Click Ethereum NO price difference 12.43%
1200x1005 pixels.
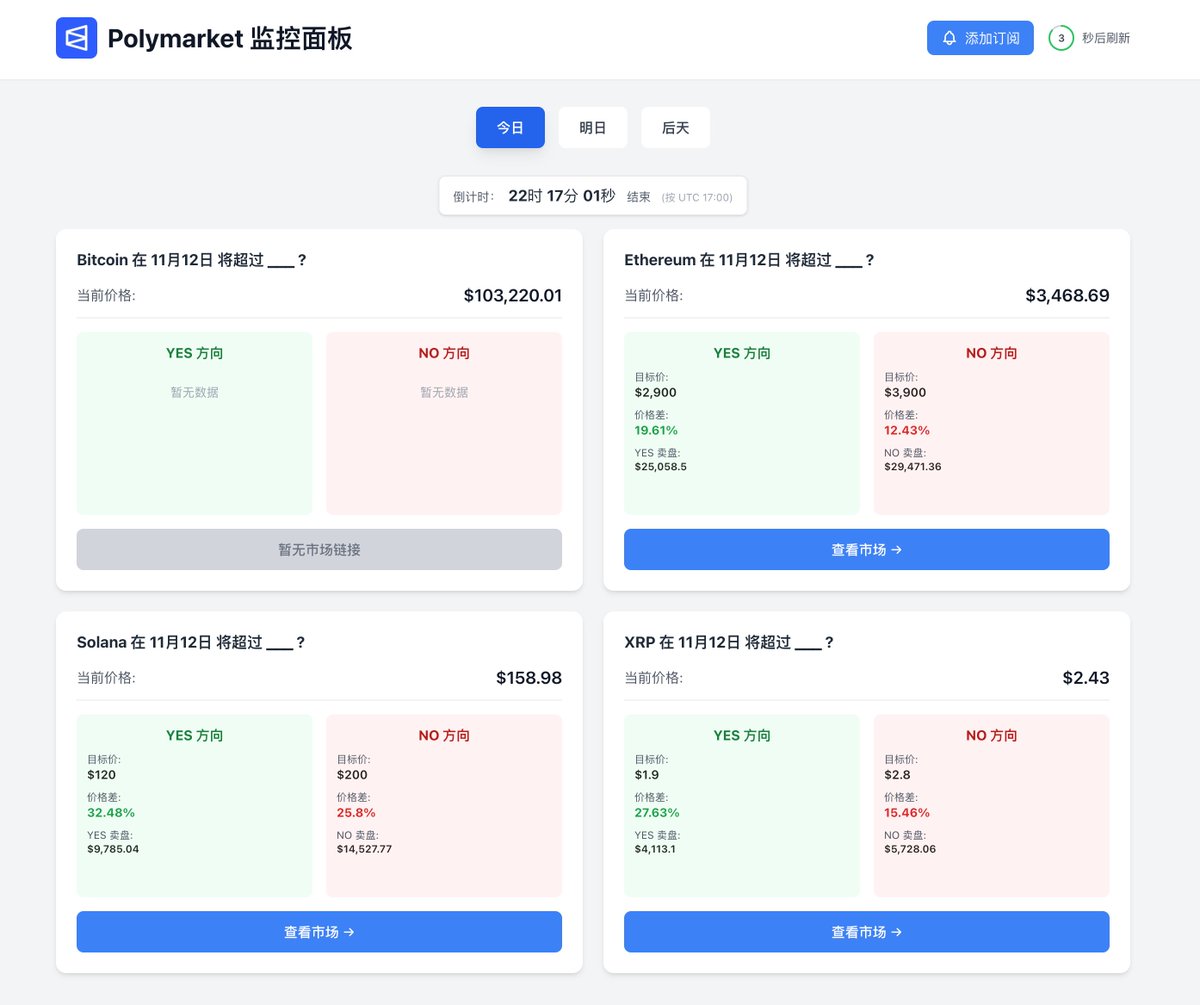point(907,430)
